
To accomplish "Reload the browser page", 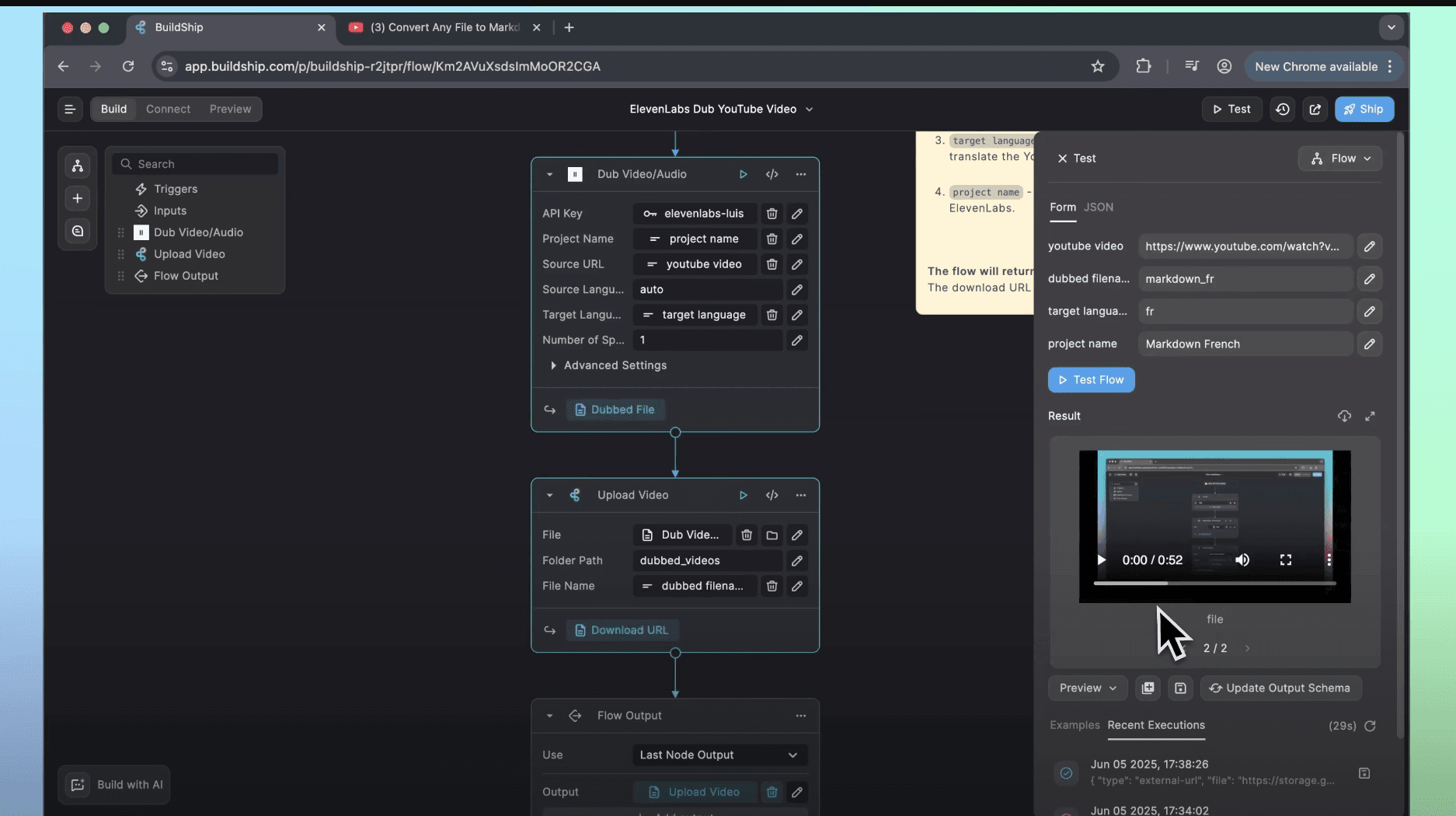I will point(128,66).
